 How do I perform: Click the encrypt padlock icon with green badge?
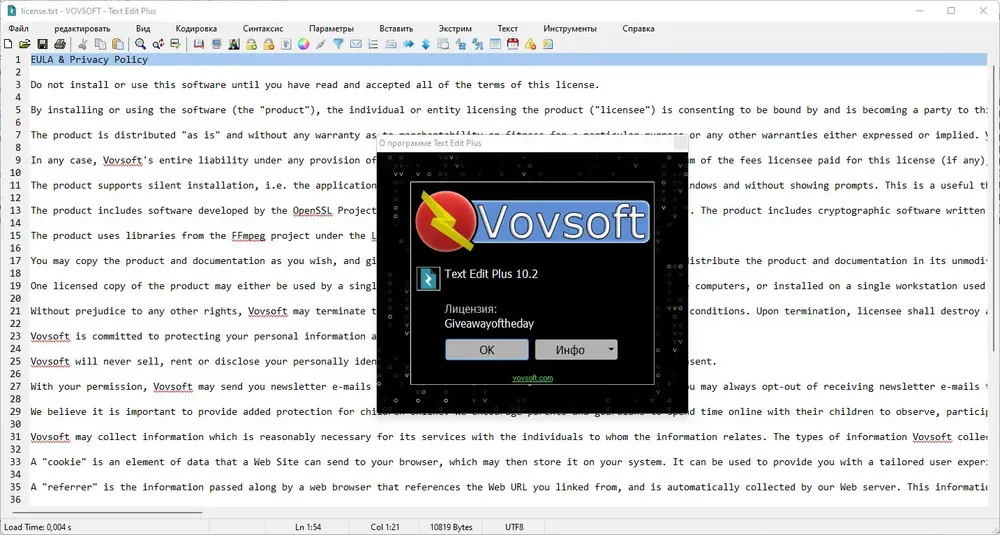tap(251, 44)
